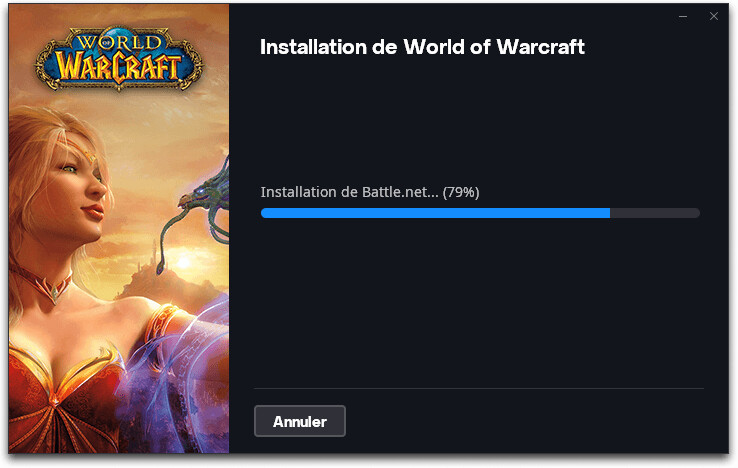
Task: Click the horizontal separator above Annuler
Action: coord(479,388)
